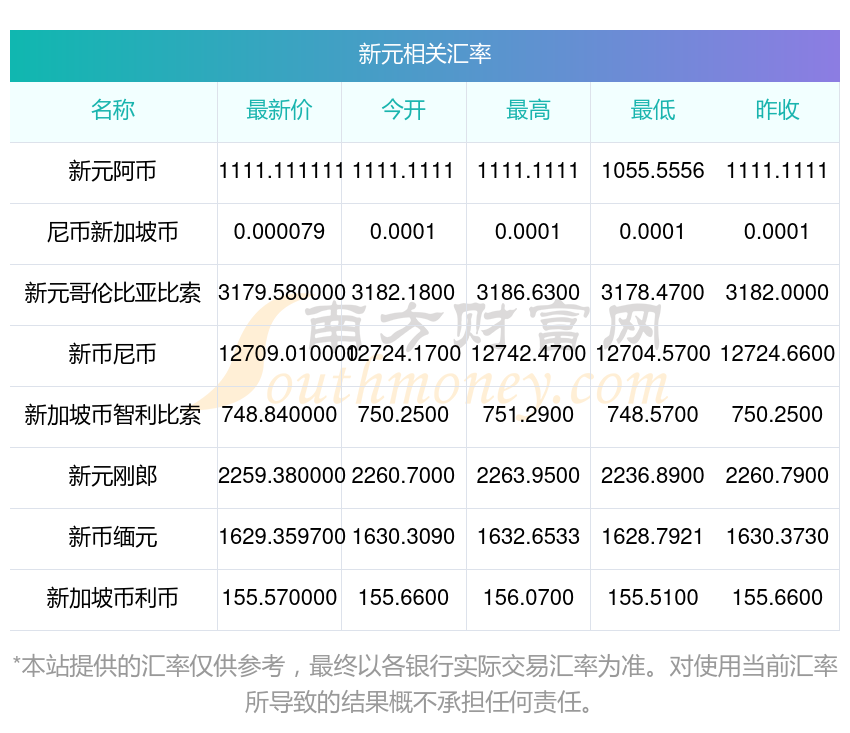This screenshot has width=850, height=733.
Task: Click latest price 2259.380000
Action: point(281,476)
